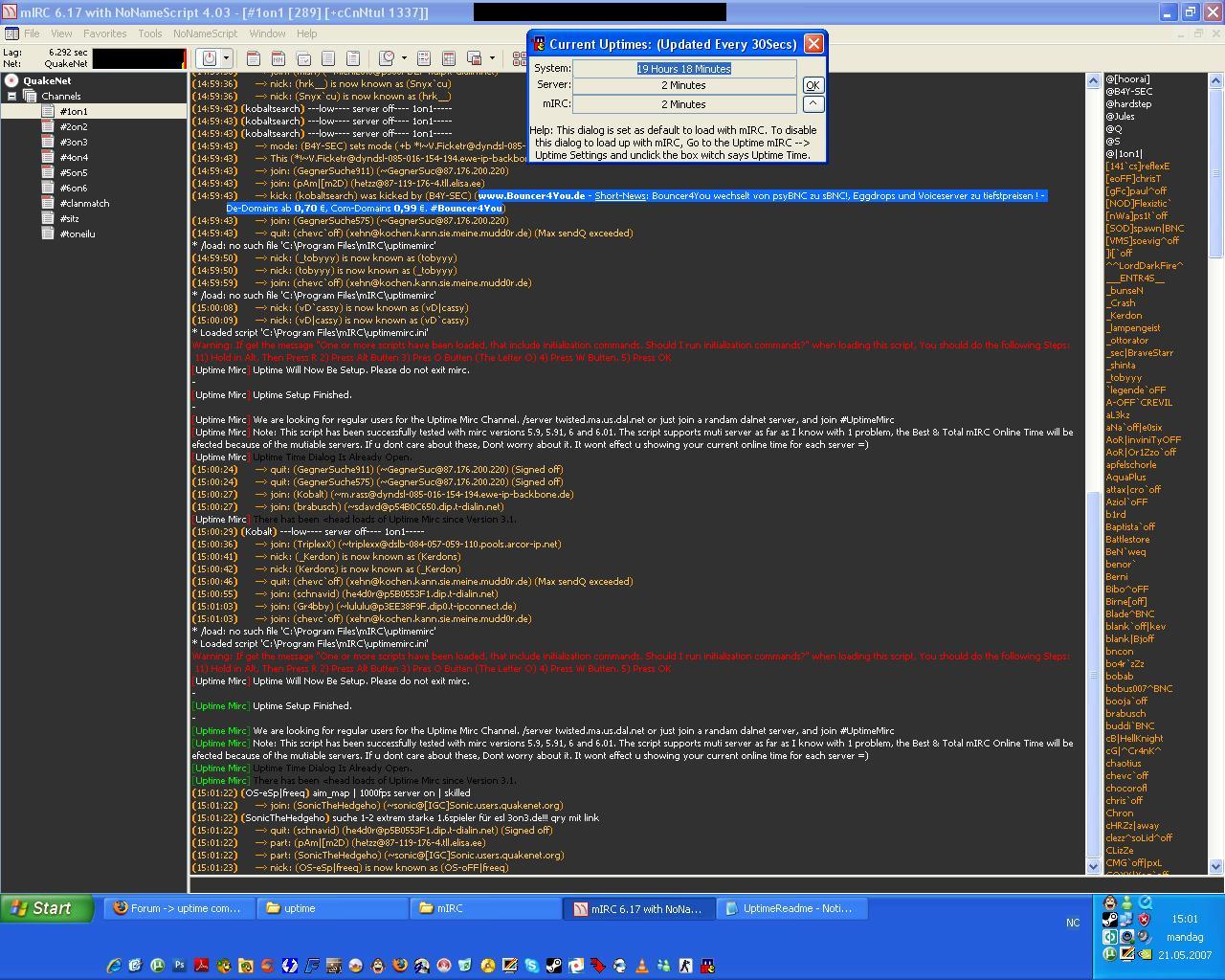Select @B4Y-SEC in the nick list
1225x980 pixels.
pos(1129,91)
